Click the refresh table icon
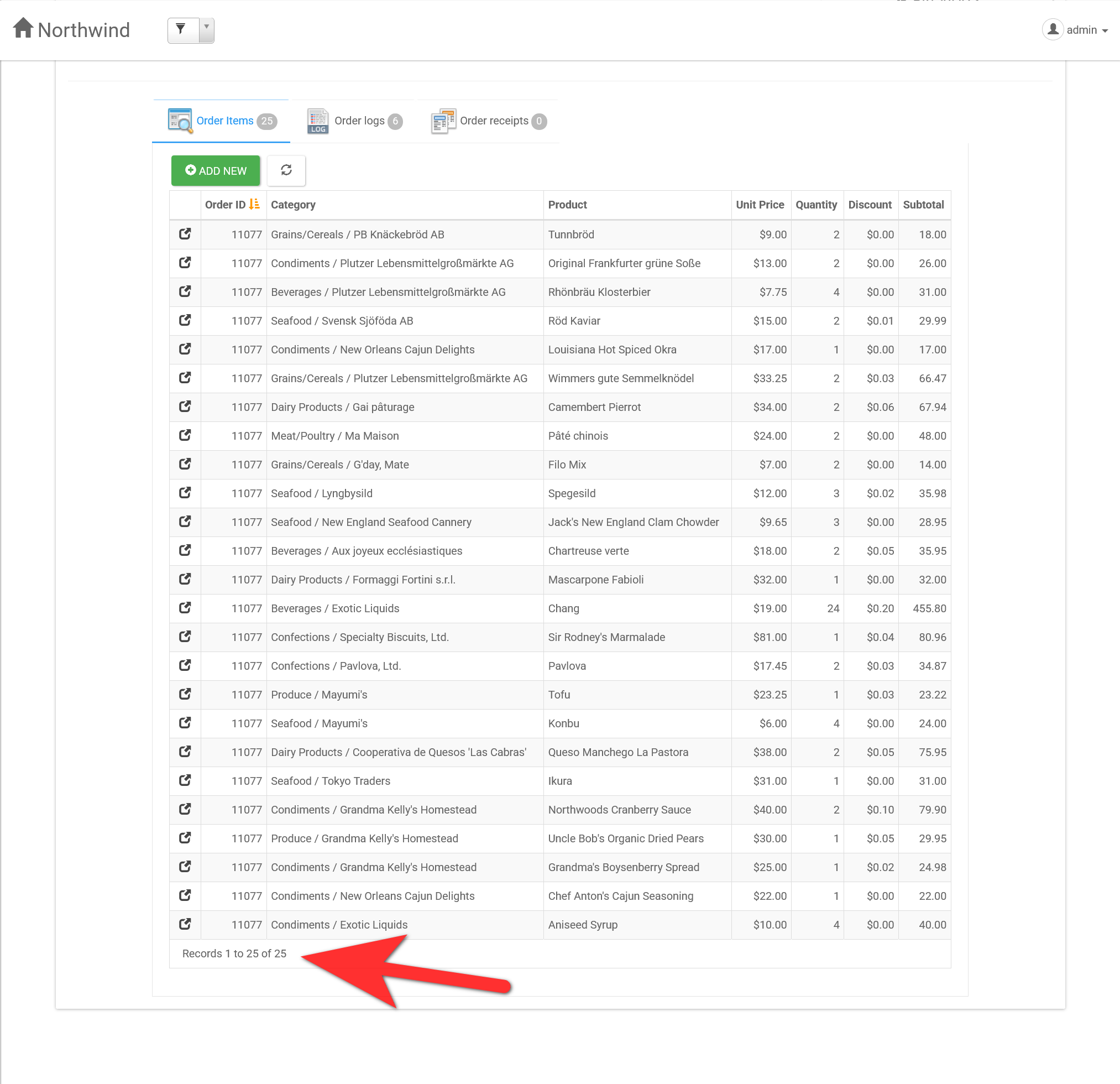Viewport: 1120px width, 1084px height. [286, 170]
